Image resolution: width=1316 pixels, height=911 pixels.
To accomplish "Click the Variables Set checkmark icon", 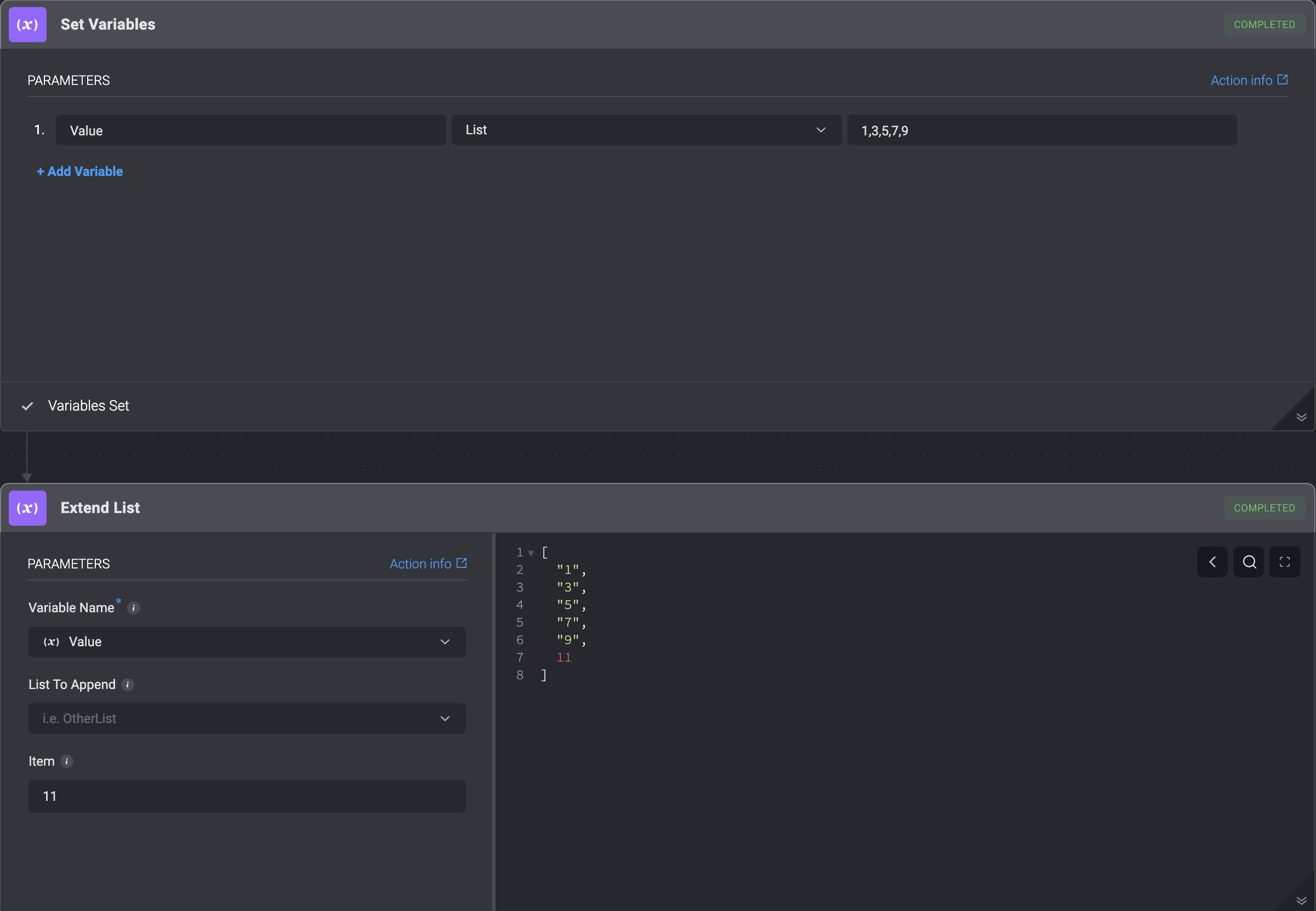I will pos(27,406).
